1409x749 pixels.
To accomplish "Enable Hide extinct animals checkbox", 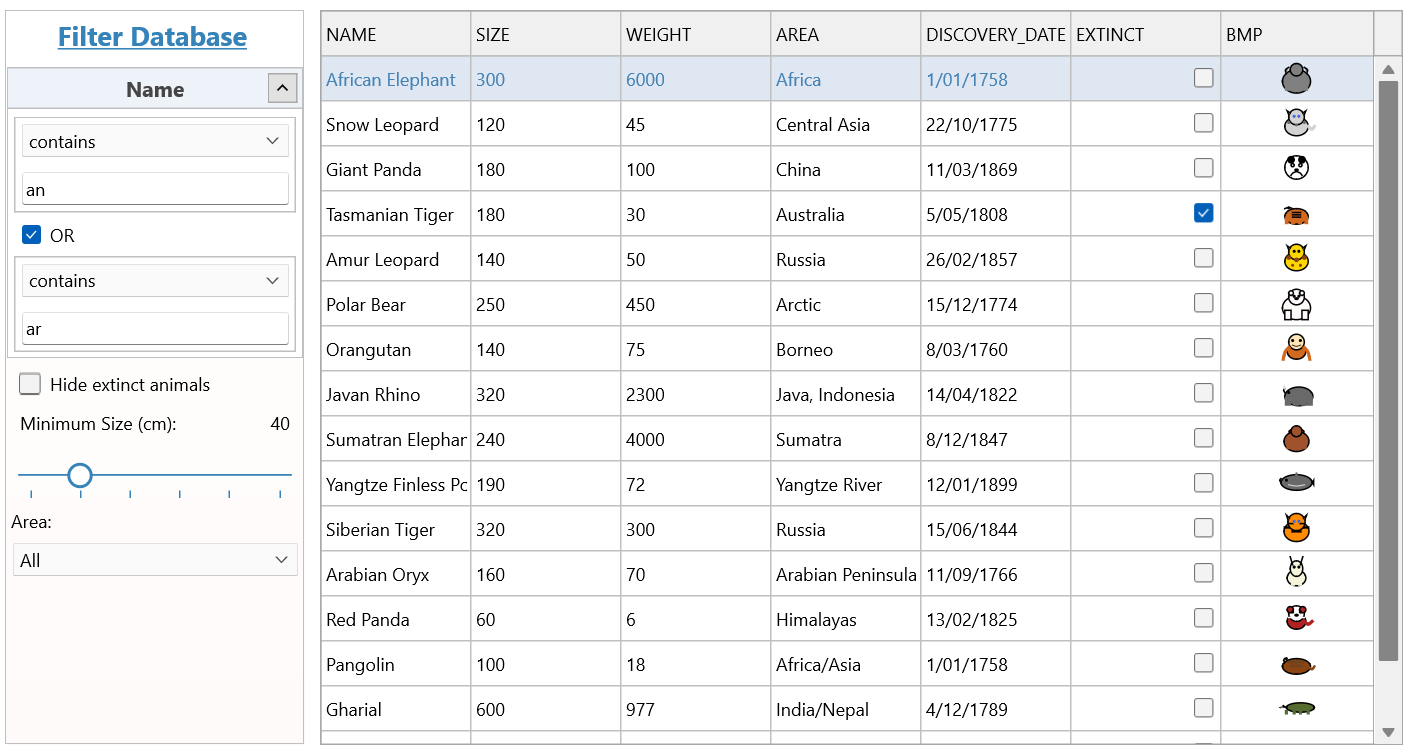I will [x=31, y=384].
